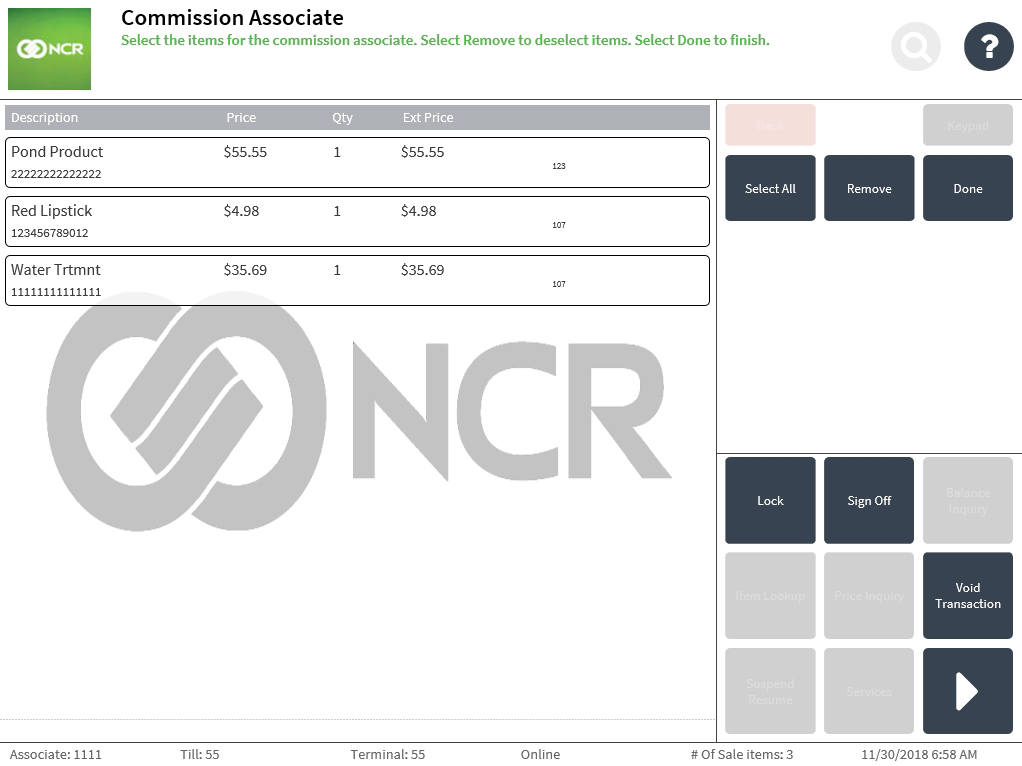Click Void Transaction
The width and height of the screenshot is (1022, 766).
tap(967, 595)
